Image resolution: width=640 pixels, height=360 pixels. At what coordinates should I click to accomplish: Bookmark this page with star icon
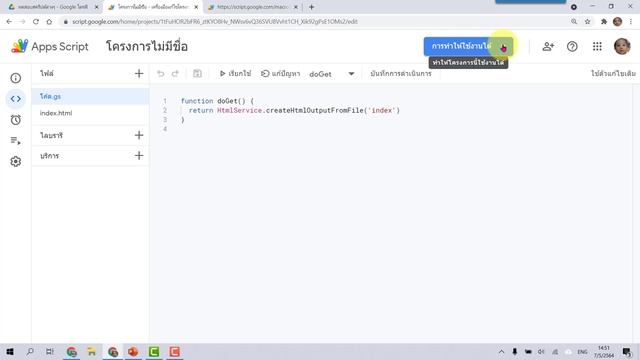[587, 22]
